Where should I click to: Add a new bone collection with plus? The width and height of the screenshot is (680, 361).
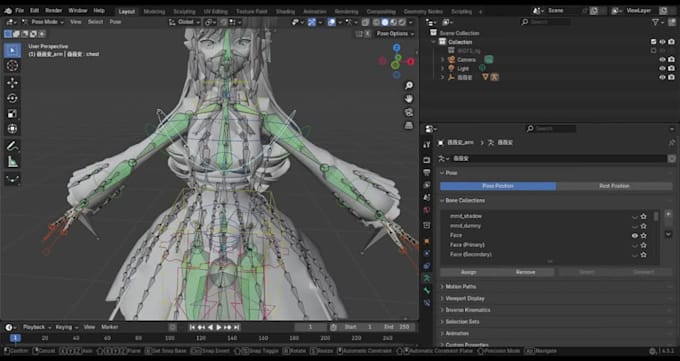(668, 214)
